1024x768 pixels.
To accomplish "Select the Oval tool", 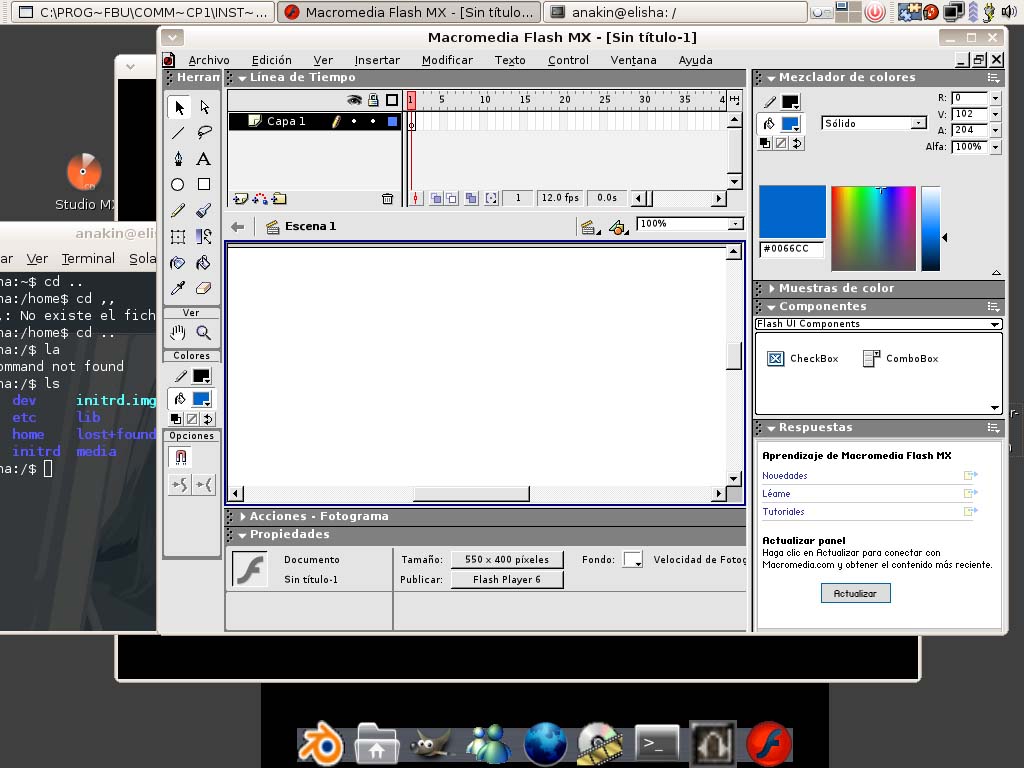I will pyautogui.click(x=178, y=184).
